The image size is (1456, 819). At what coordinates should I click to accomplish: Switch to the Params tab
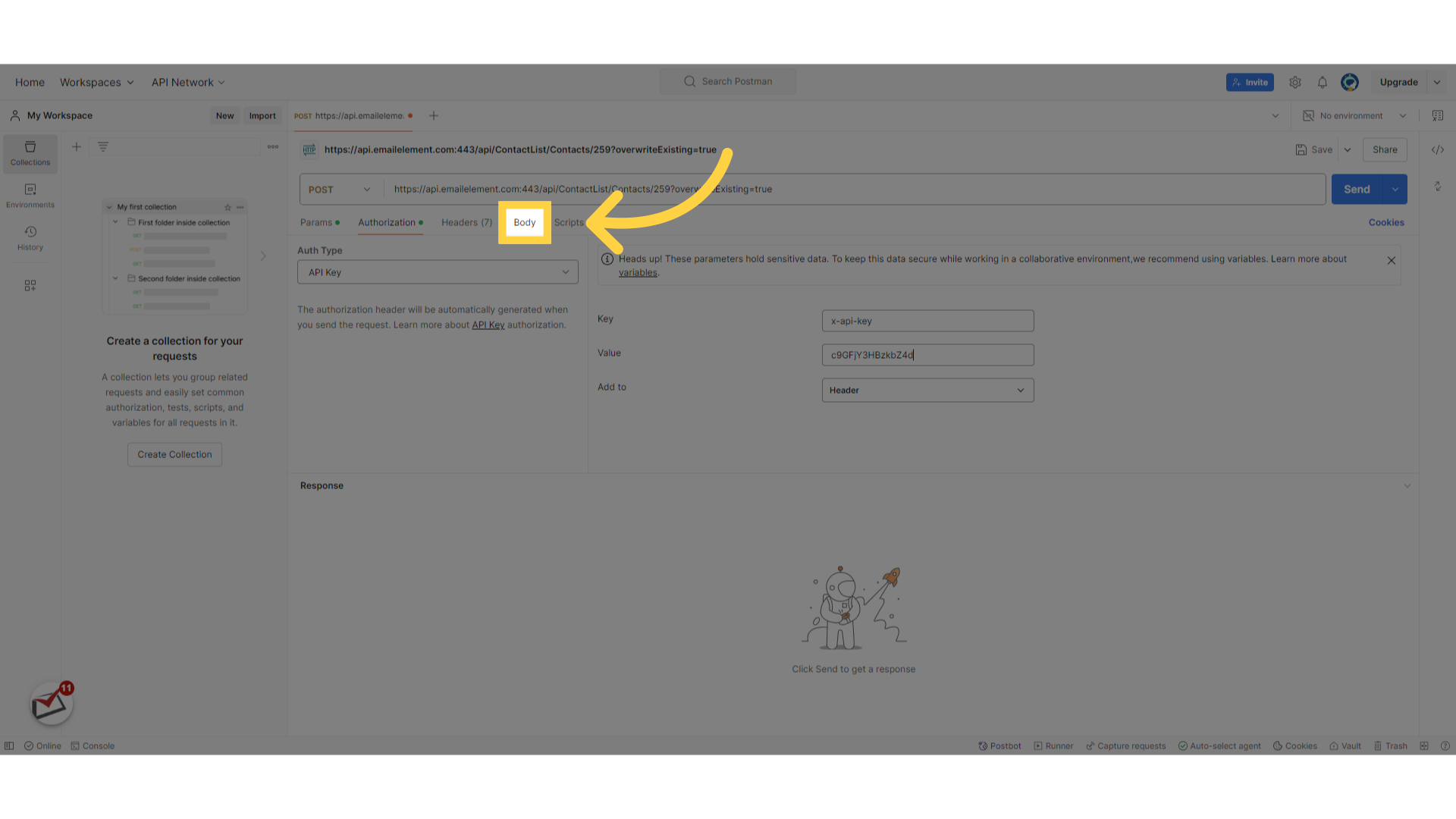coord(319,223)
